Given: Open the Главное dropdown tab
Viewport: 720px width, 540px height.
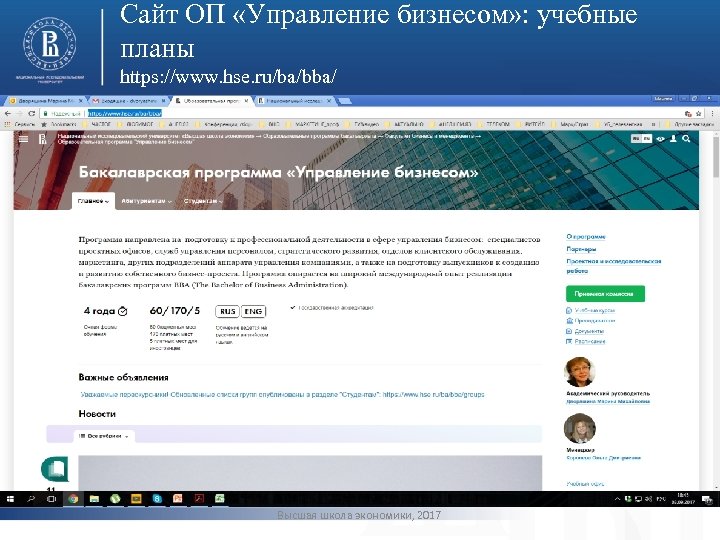Looking at the screenshot, I should 93,201.
